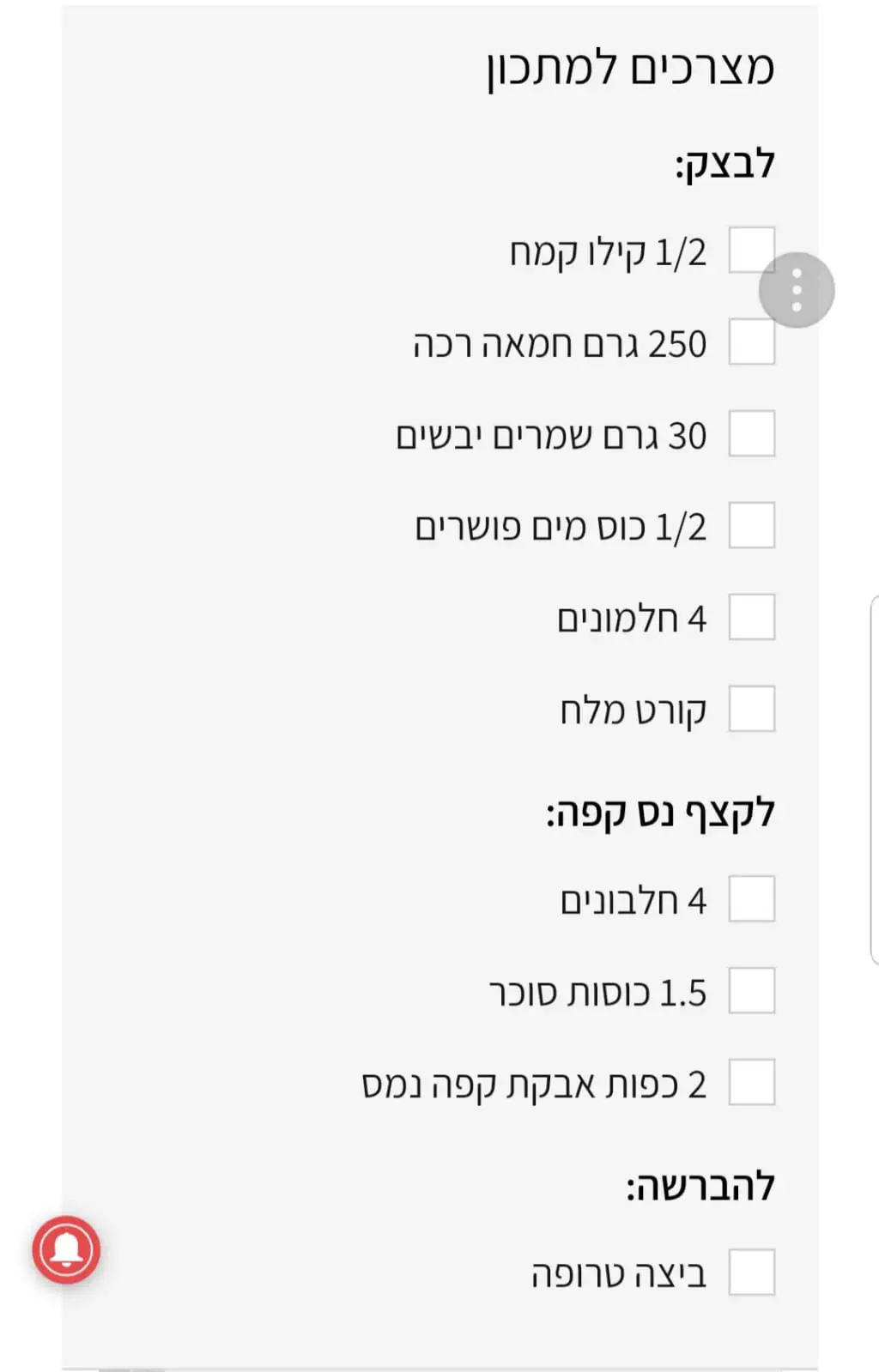Viewport: 879px width, 1372px height.
Task: Click the ingredient text 250 גרם חמאה רכה
Action: click(x=560, y=344)
